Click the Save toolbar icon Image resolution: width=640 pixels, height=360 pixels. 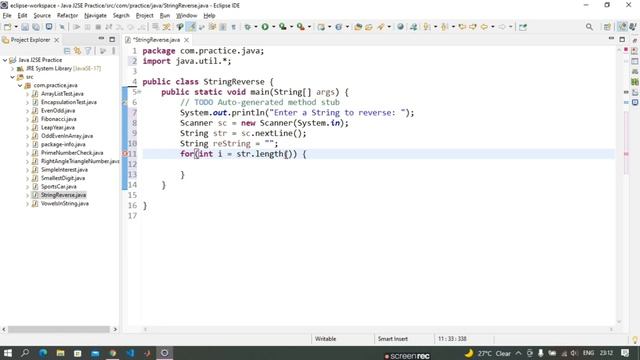coord(25,27)
